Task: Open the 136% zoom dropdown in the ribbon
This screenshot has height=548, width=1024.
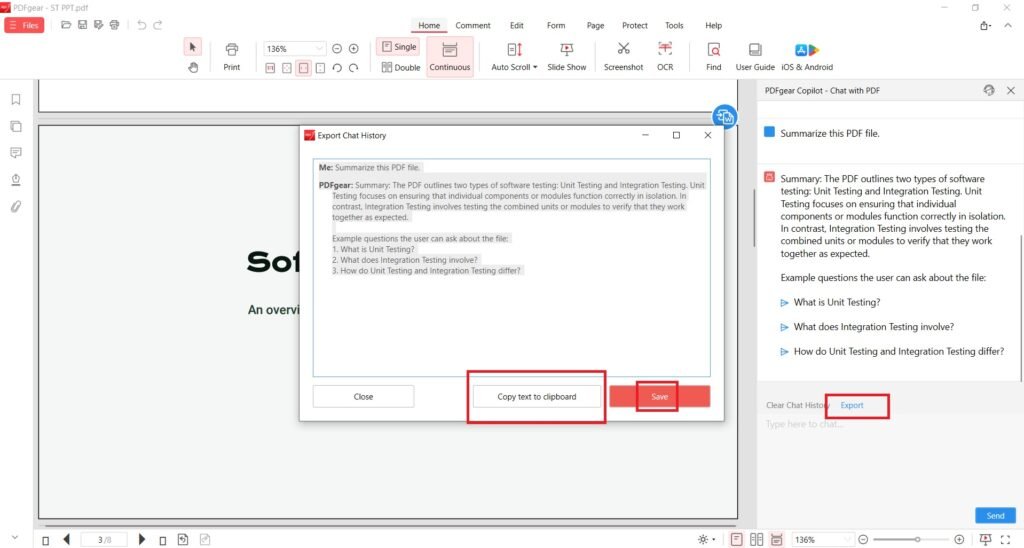Action: coord(320,48)
